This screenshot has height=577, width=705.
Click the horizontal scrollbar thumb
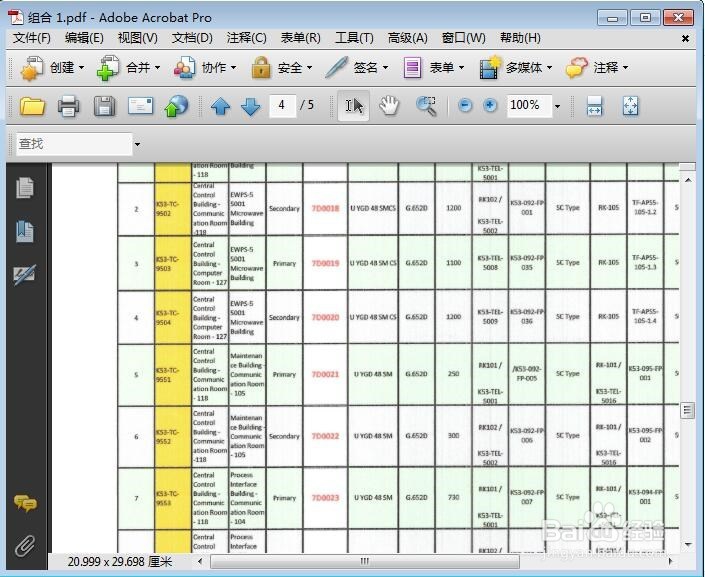(365, 561)
